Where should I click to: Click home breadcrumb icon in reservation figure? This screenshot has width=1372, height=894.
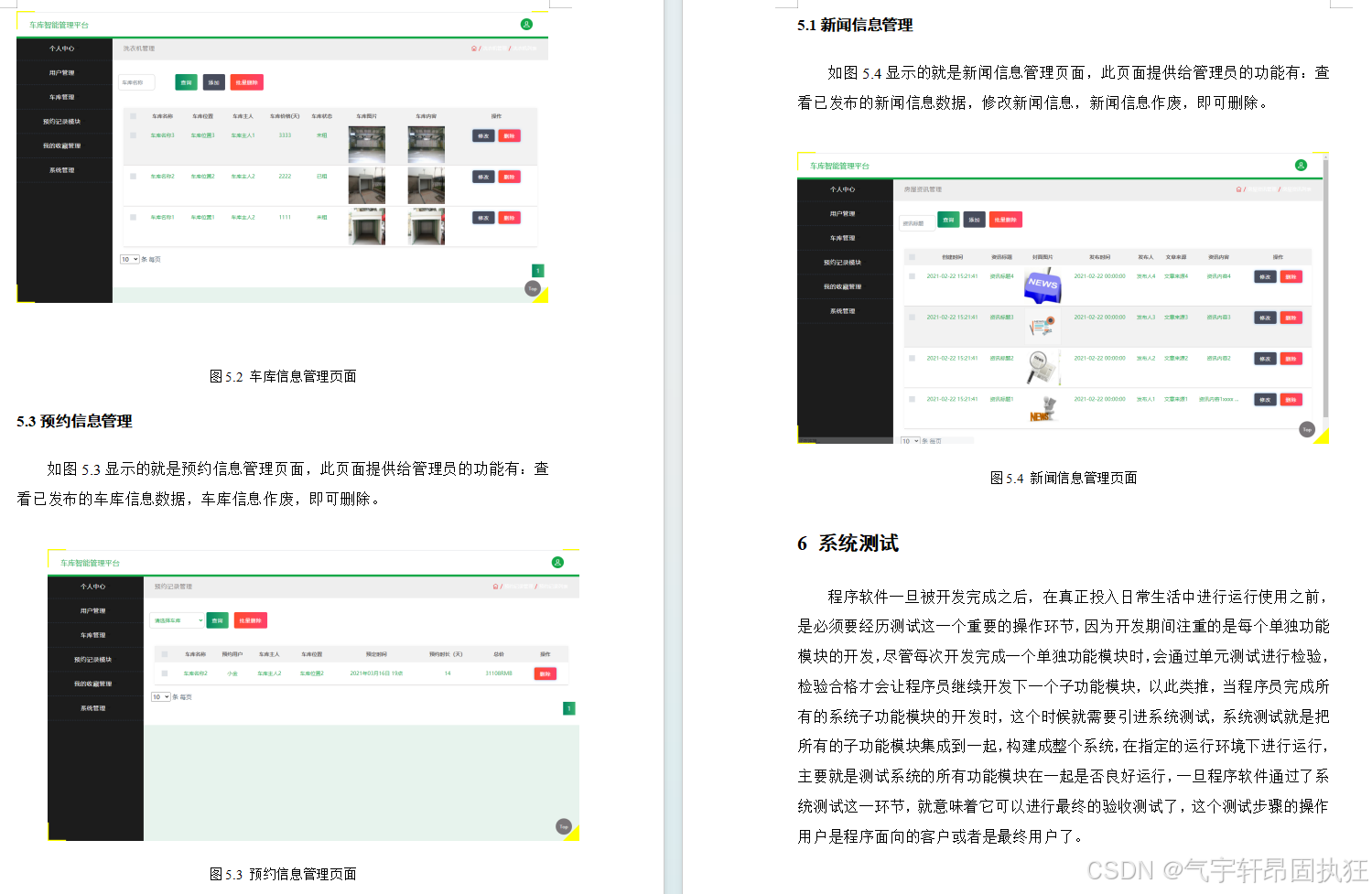495,587
